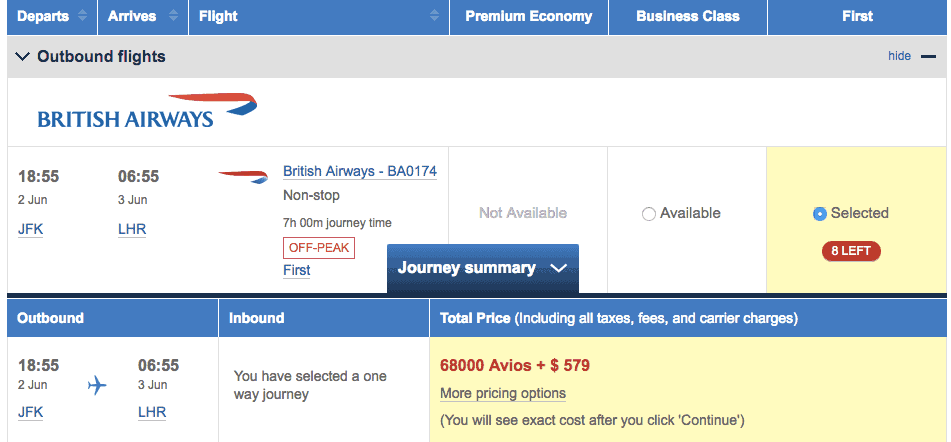Viewport: 951px width, 442px height.
Task: Collapse the Outbound flights section chevron
Action: (23, 57)
